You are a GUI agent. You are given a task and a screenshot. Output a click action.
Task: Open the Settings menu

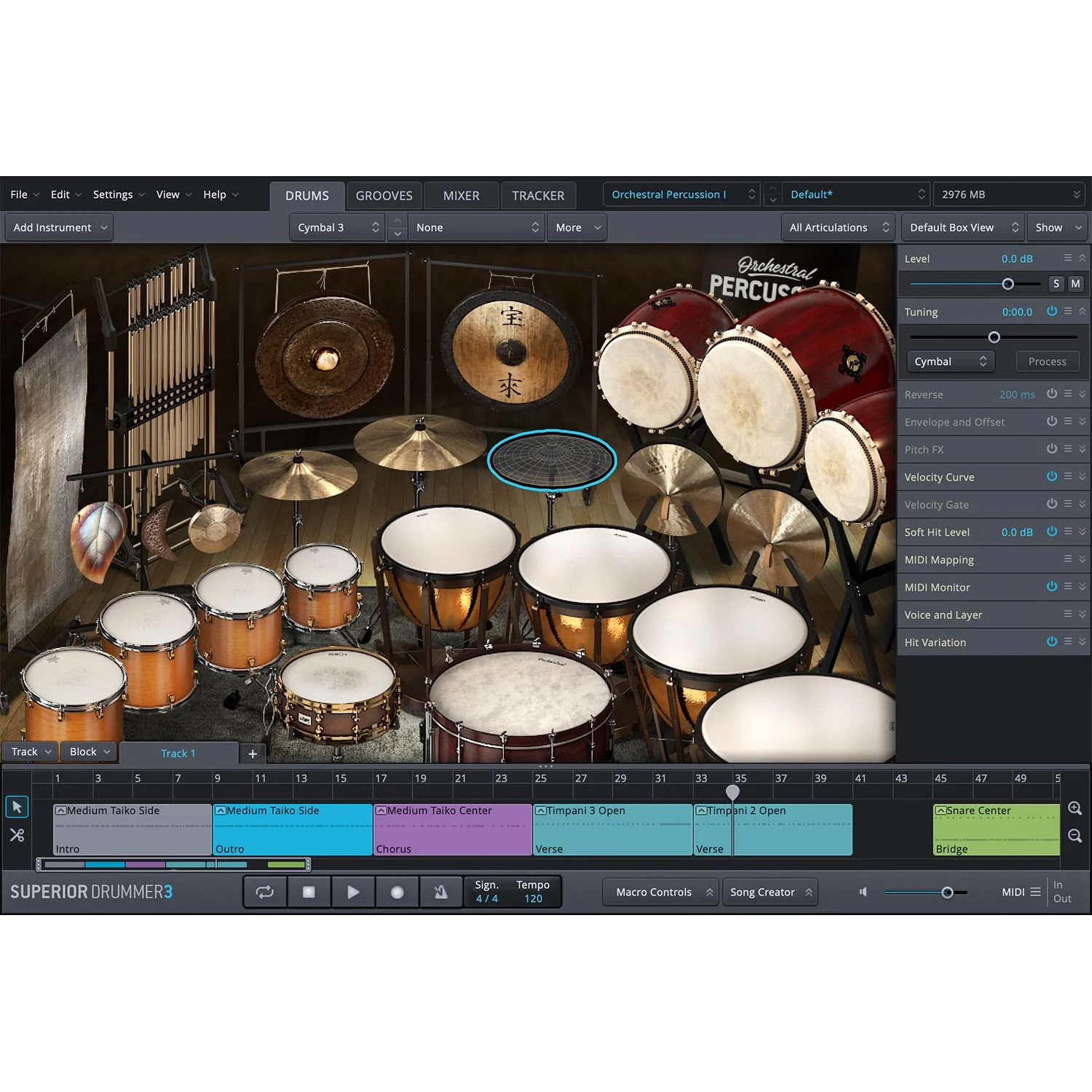tap(119, 194)
